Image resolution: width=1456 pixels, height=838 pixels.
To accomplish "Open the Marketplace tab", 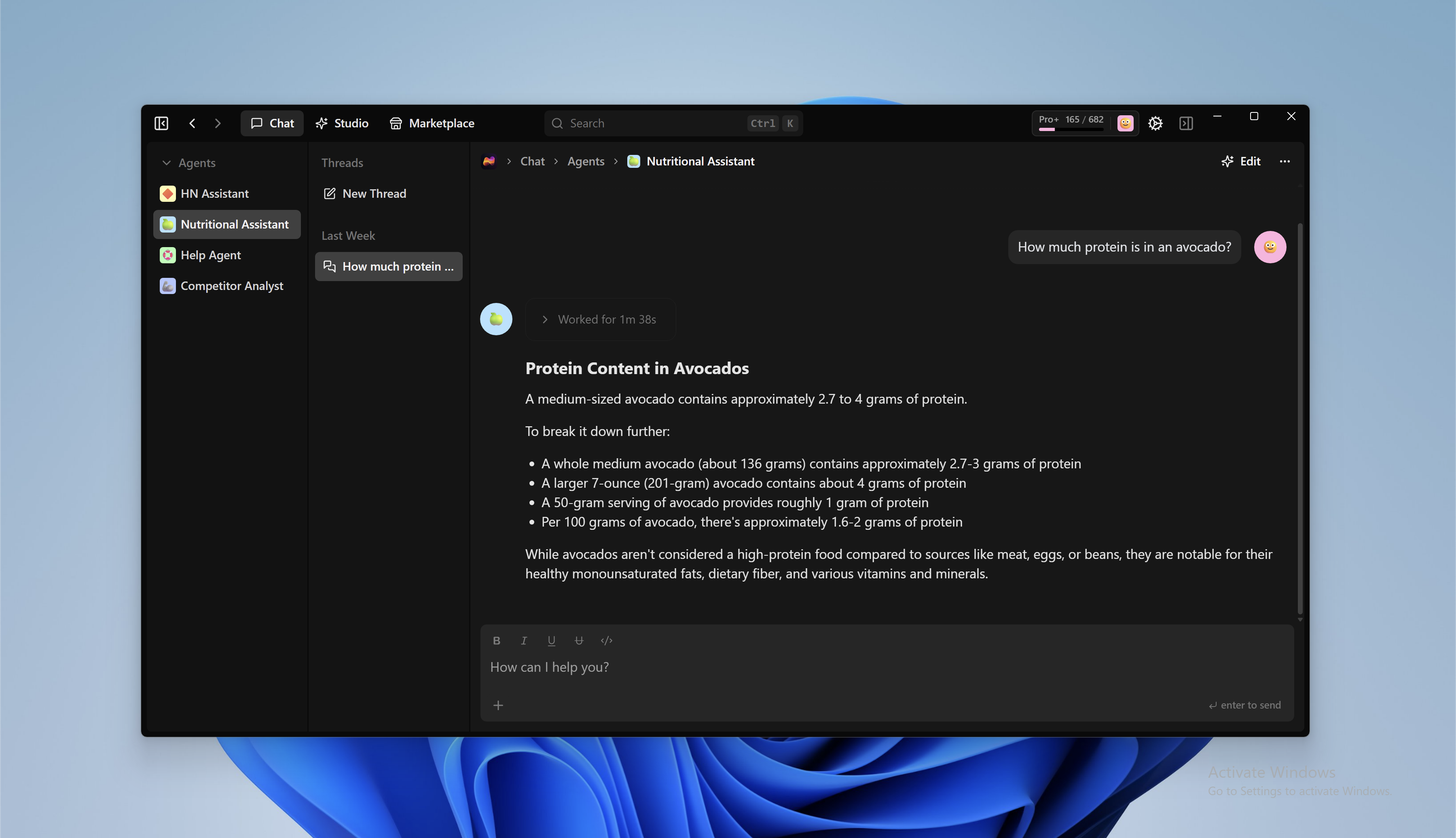I will tap(432, 123).
